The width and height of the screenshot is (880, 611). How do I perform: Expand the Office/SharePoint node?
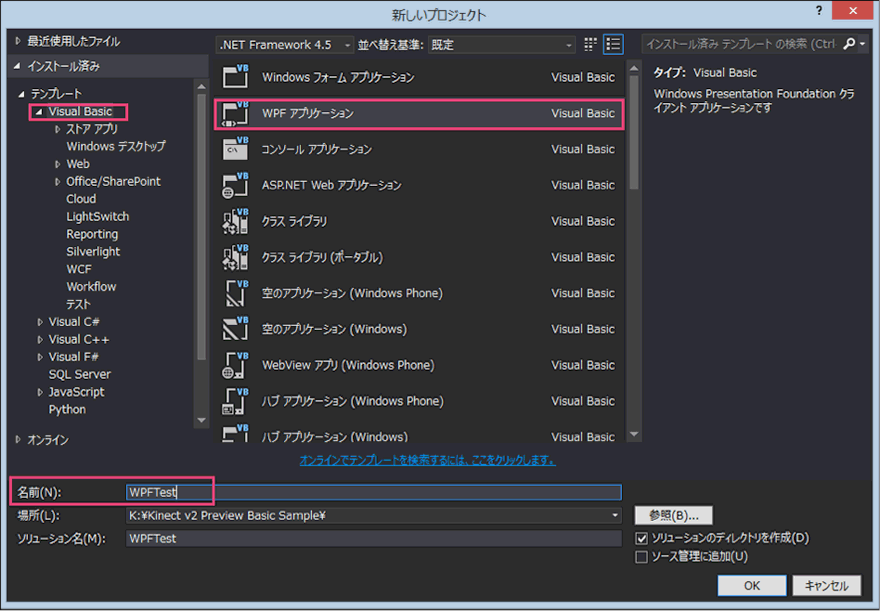[57, 182]
